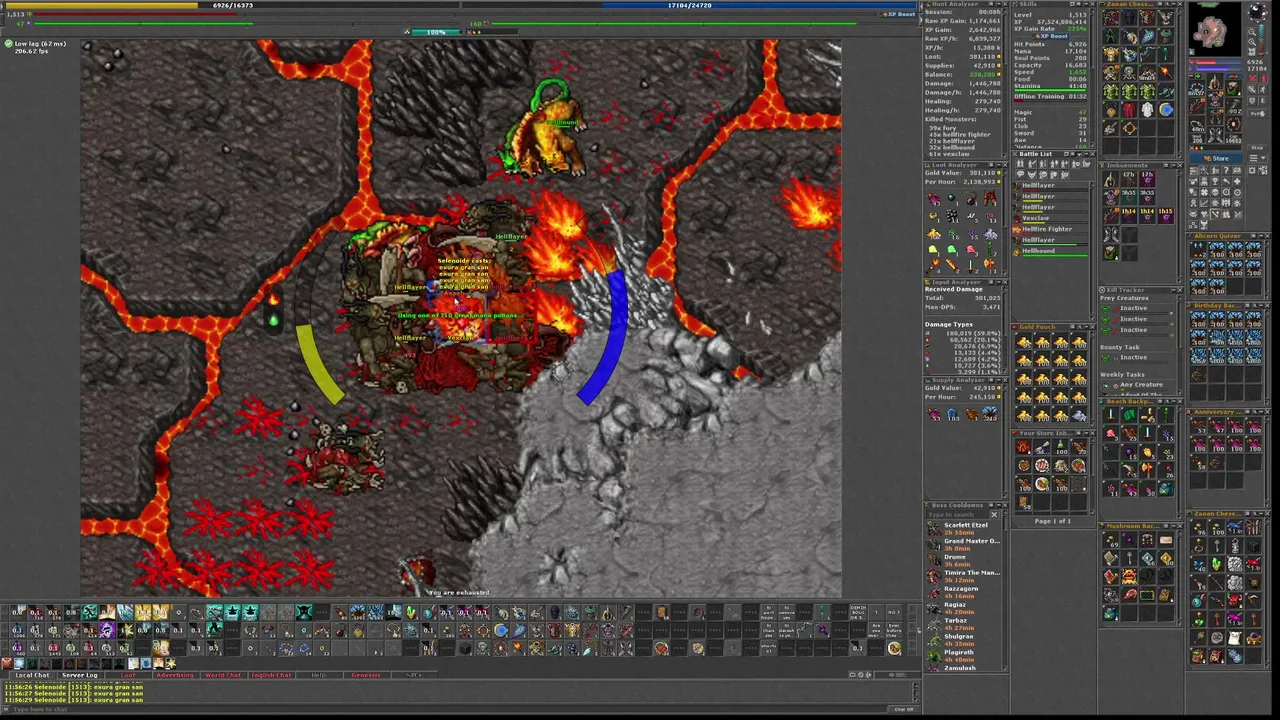Click white robe in Zaoan Chess box

click(1147, 110)
